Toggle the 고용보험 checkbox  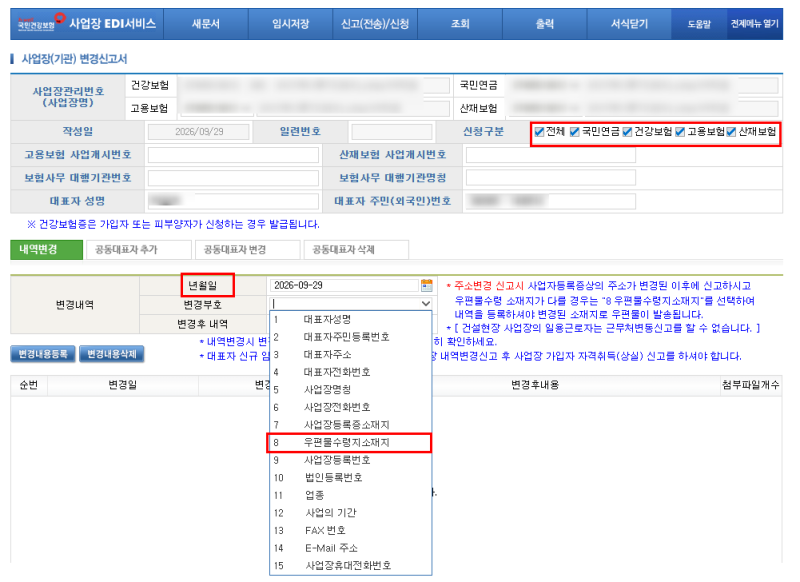click(x=680, y=132)
